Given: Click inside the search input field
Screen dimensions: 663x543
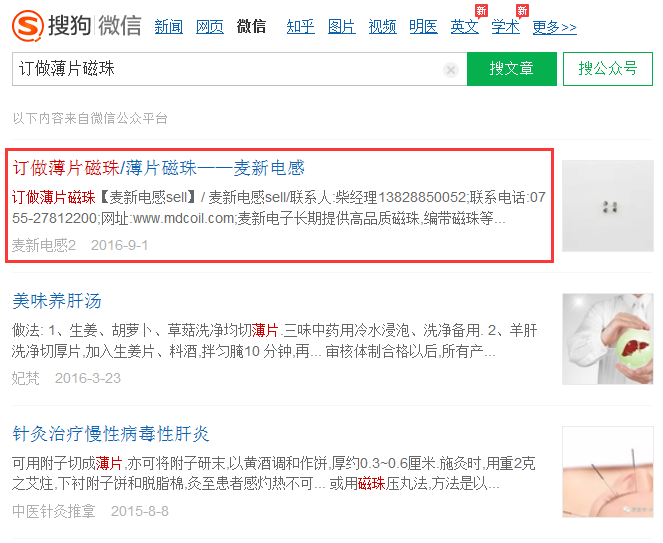Looking at the screenshot, I should (x=228, y=69).
